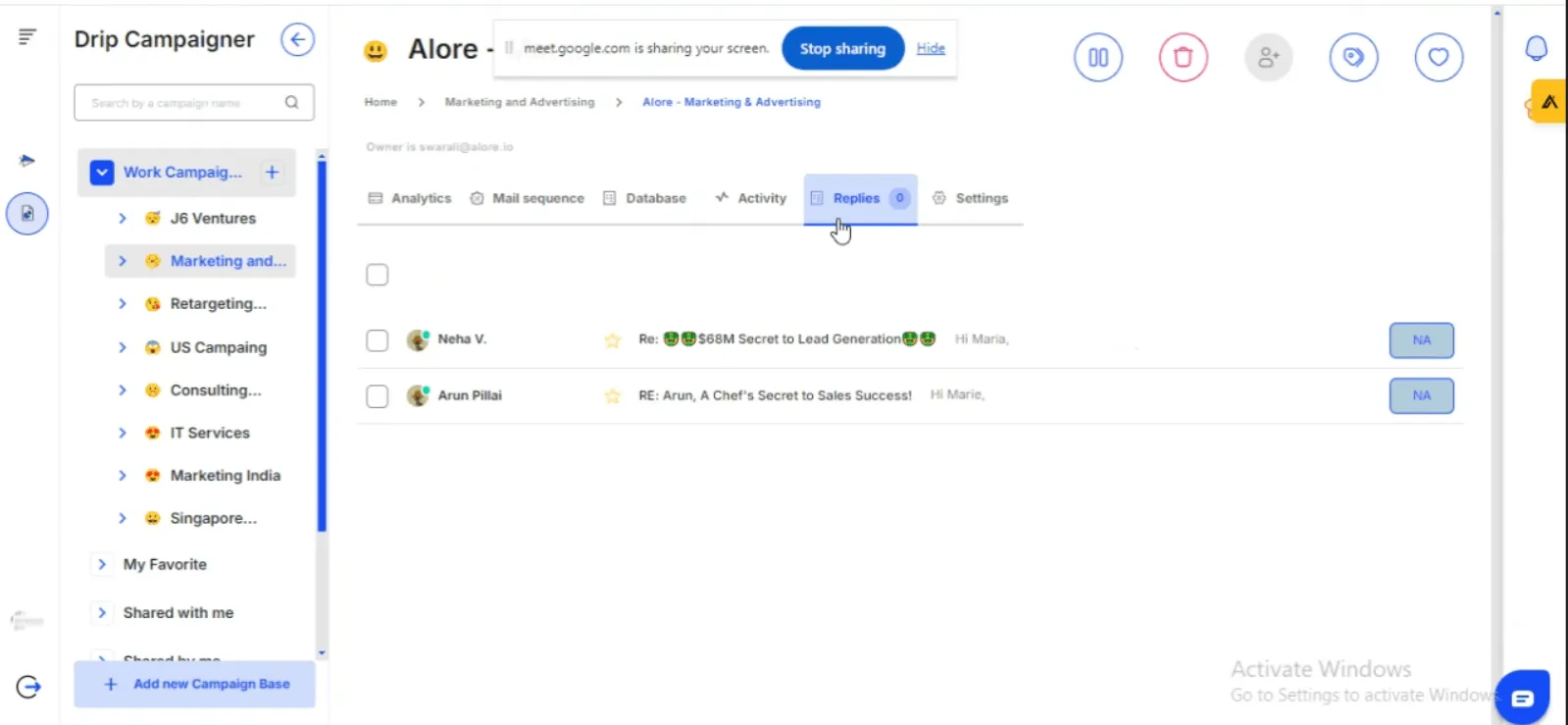Expand the US Campaing chevron
The width and height of the screenshot is (1568, 725).
(123, 347)
